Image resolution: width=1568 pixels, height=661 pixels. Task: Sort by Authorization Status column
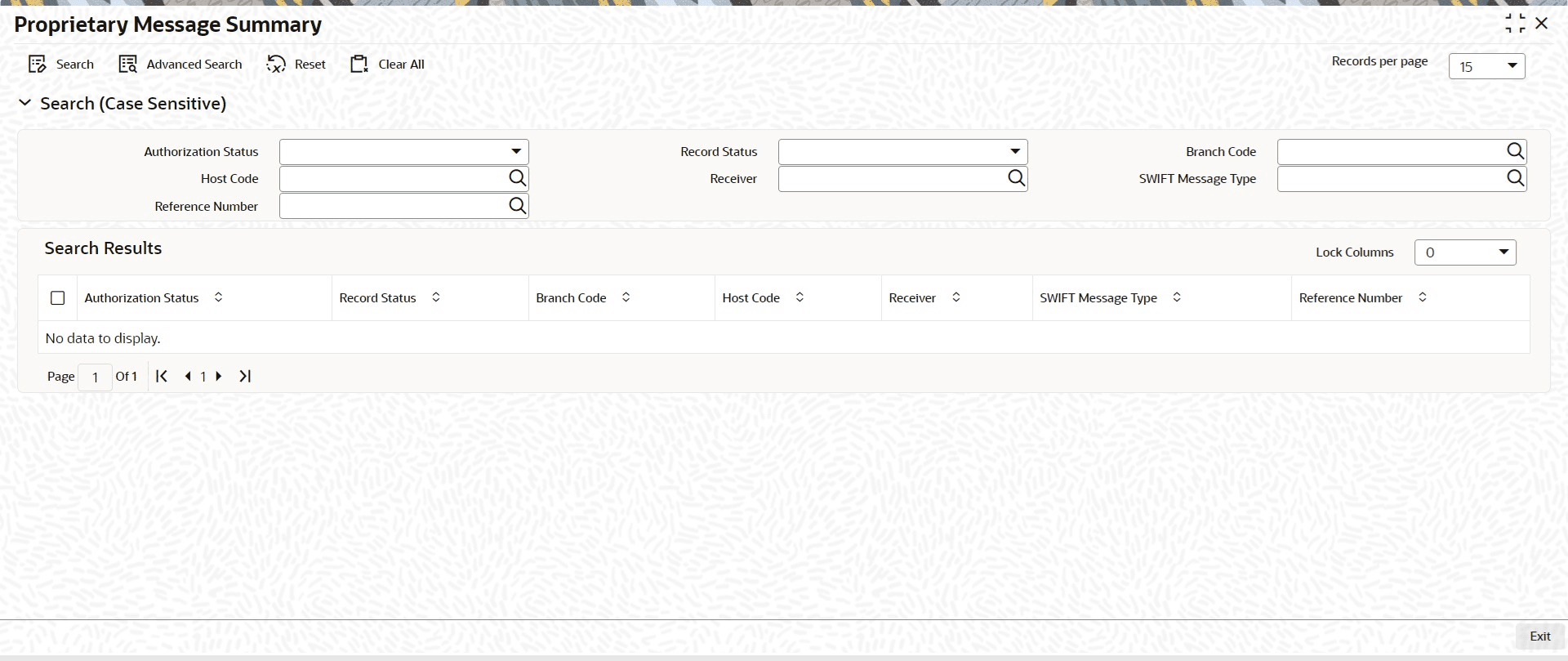[218, 297]
